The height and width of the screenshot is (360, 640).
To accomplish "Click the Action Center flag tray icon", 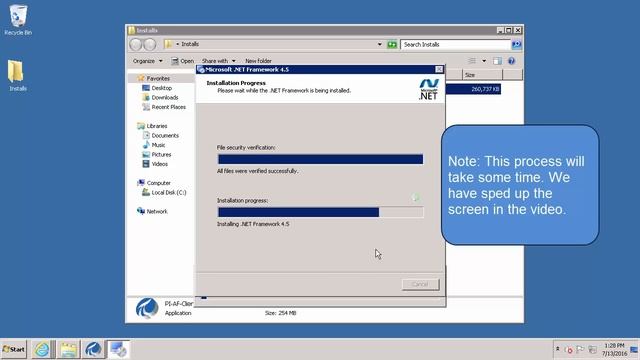I will [x=580, y=349].
